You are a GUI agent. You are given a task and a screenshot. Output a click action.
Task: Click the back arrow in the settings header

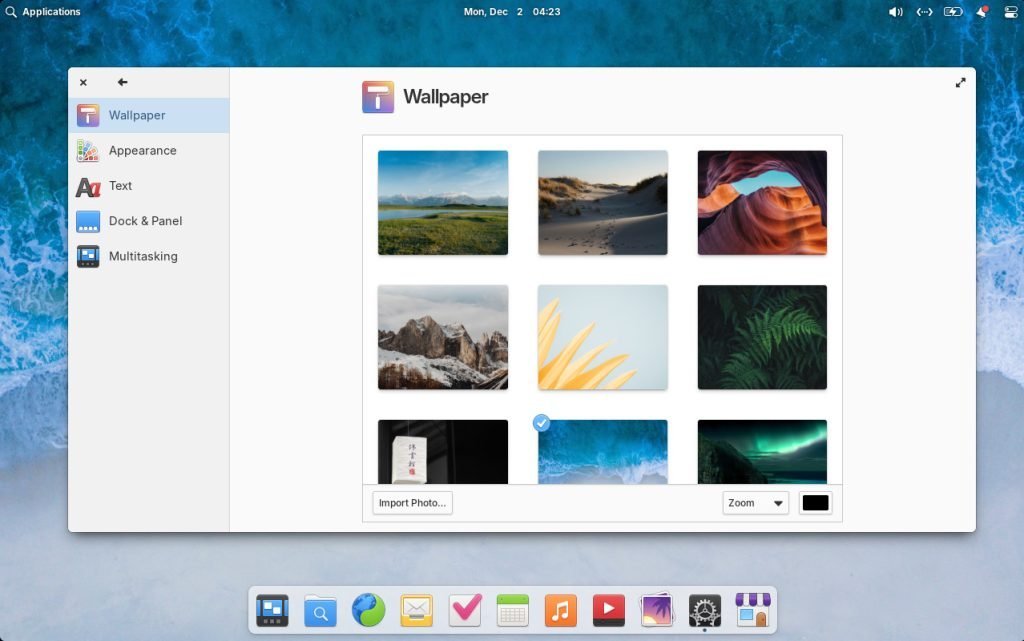coord(122,83)
